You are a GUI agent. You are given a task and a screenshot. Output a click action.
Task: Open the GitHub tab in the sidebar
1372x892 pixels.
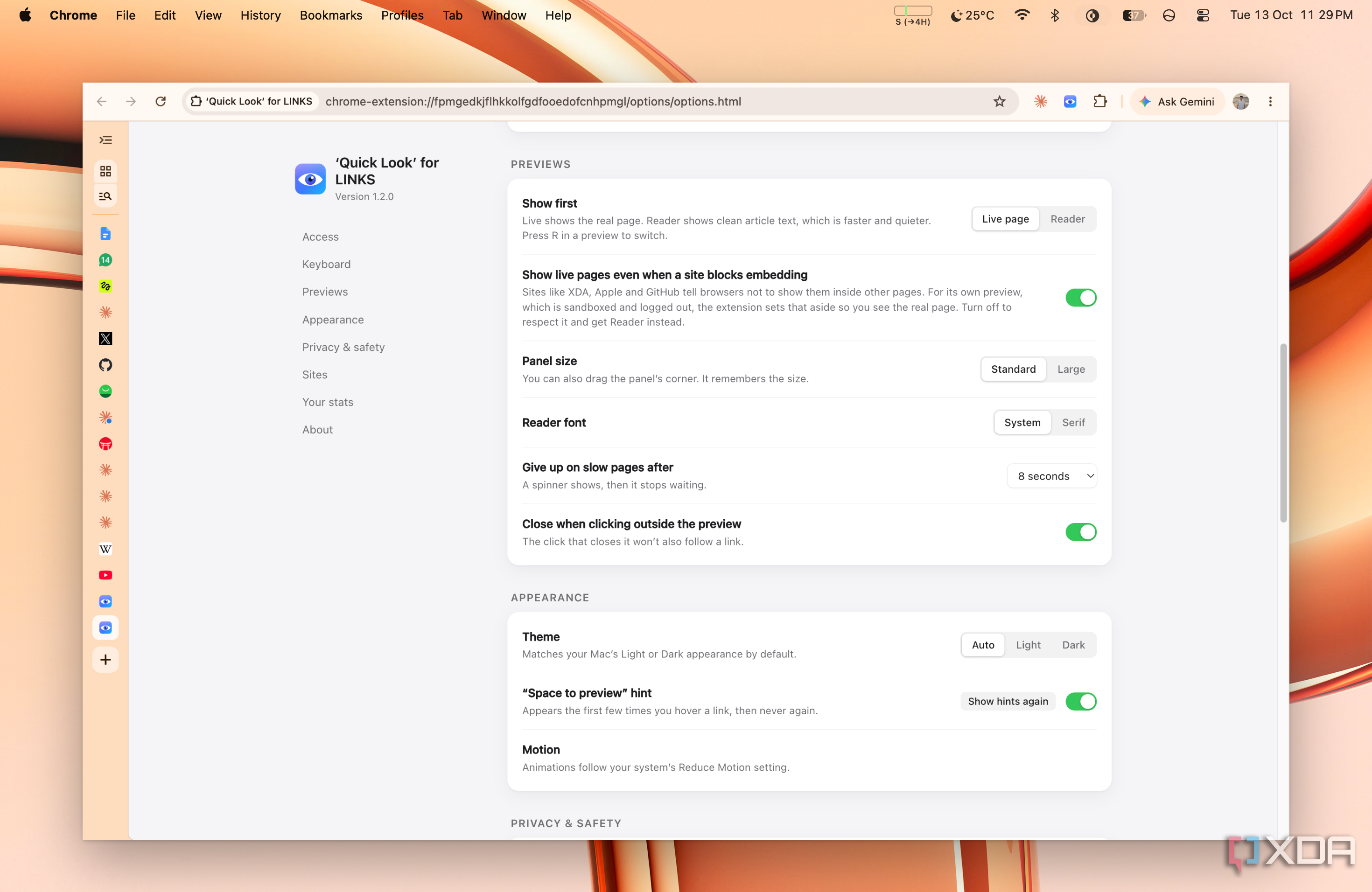(105, 365)
